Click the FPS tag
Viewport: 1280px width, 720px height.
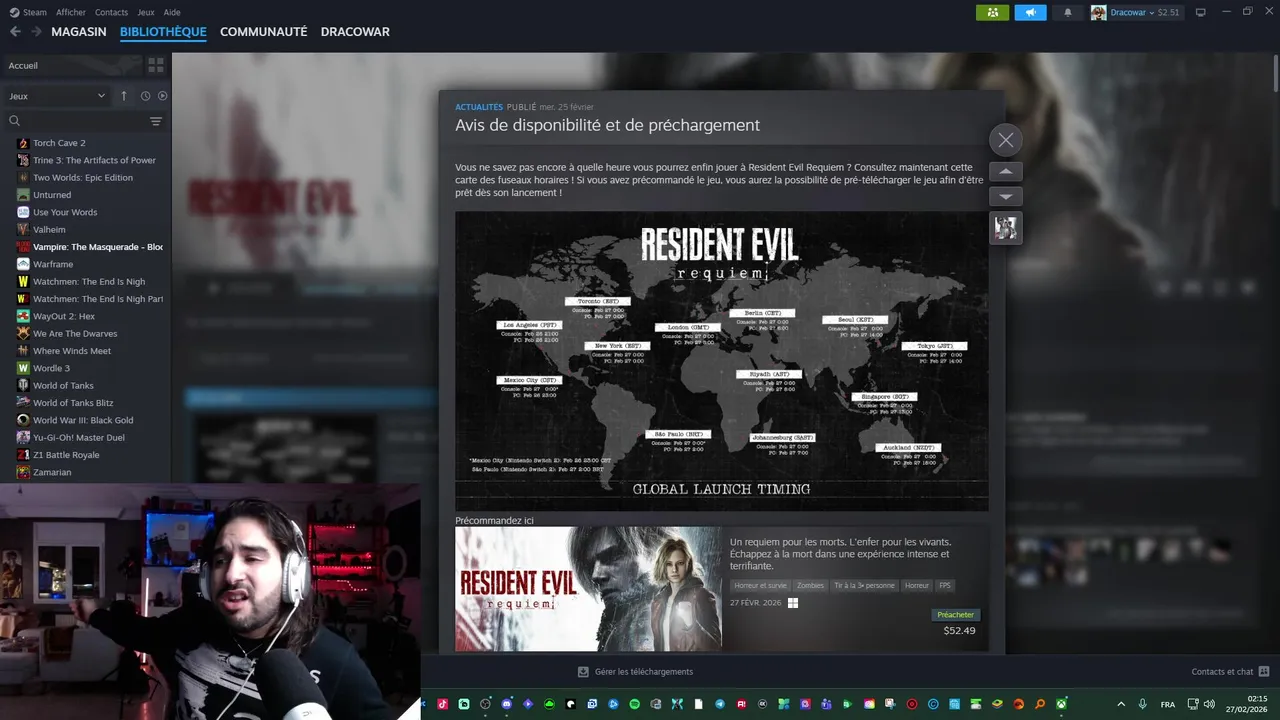(x=945, y=586)
